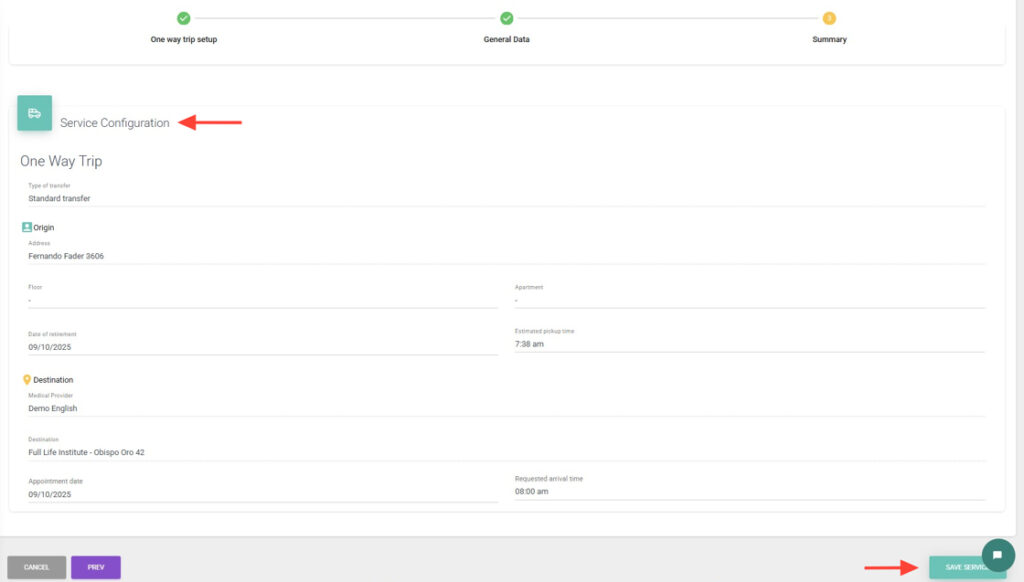1024x582 pixels.
Task: Go to General Data step label
Action: [507, 40]
